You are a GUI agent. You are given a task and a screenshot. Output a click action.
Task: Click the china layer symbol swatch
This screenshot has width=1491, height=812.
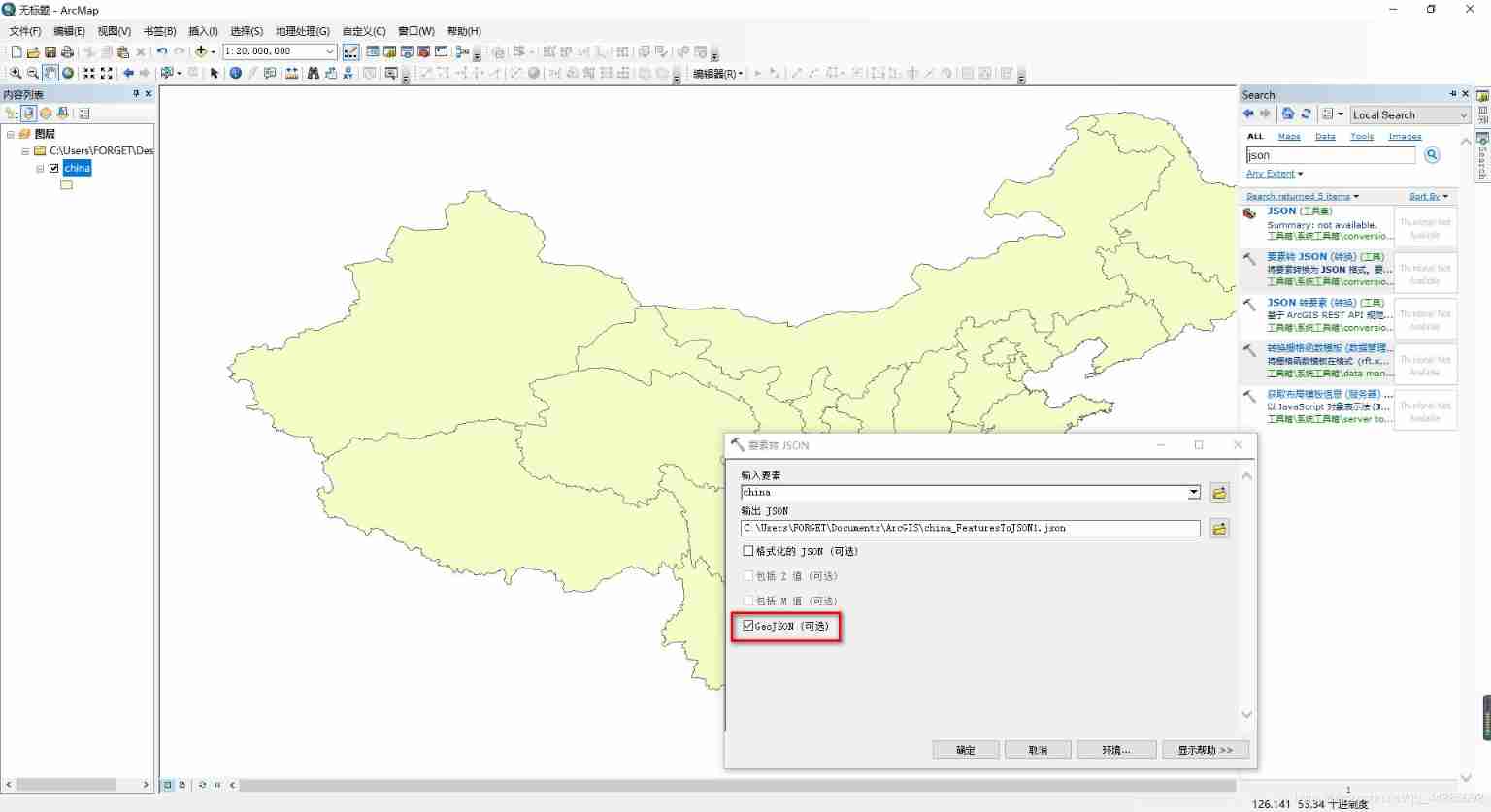(x=66, y=185)
